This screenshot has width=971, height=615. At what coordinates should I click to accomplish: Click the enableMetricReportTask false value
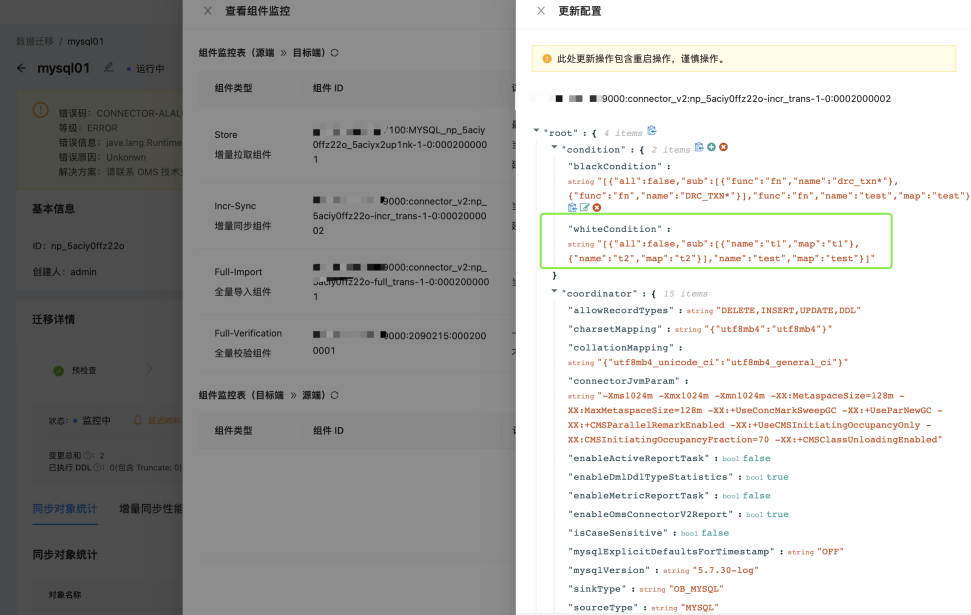pos(757,495)
